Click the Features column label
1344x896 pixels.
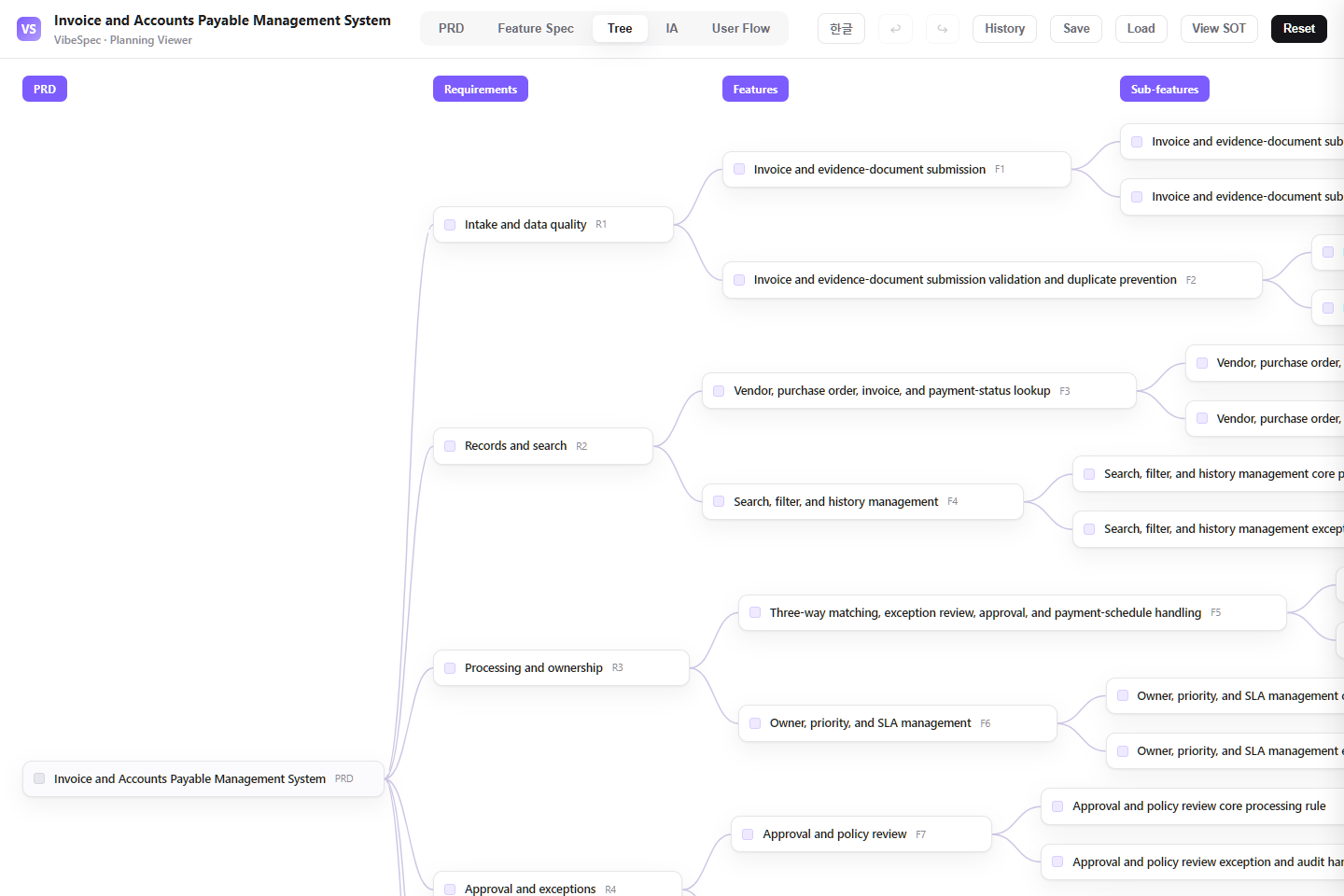coord(755,89)
